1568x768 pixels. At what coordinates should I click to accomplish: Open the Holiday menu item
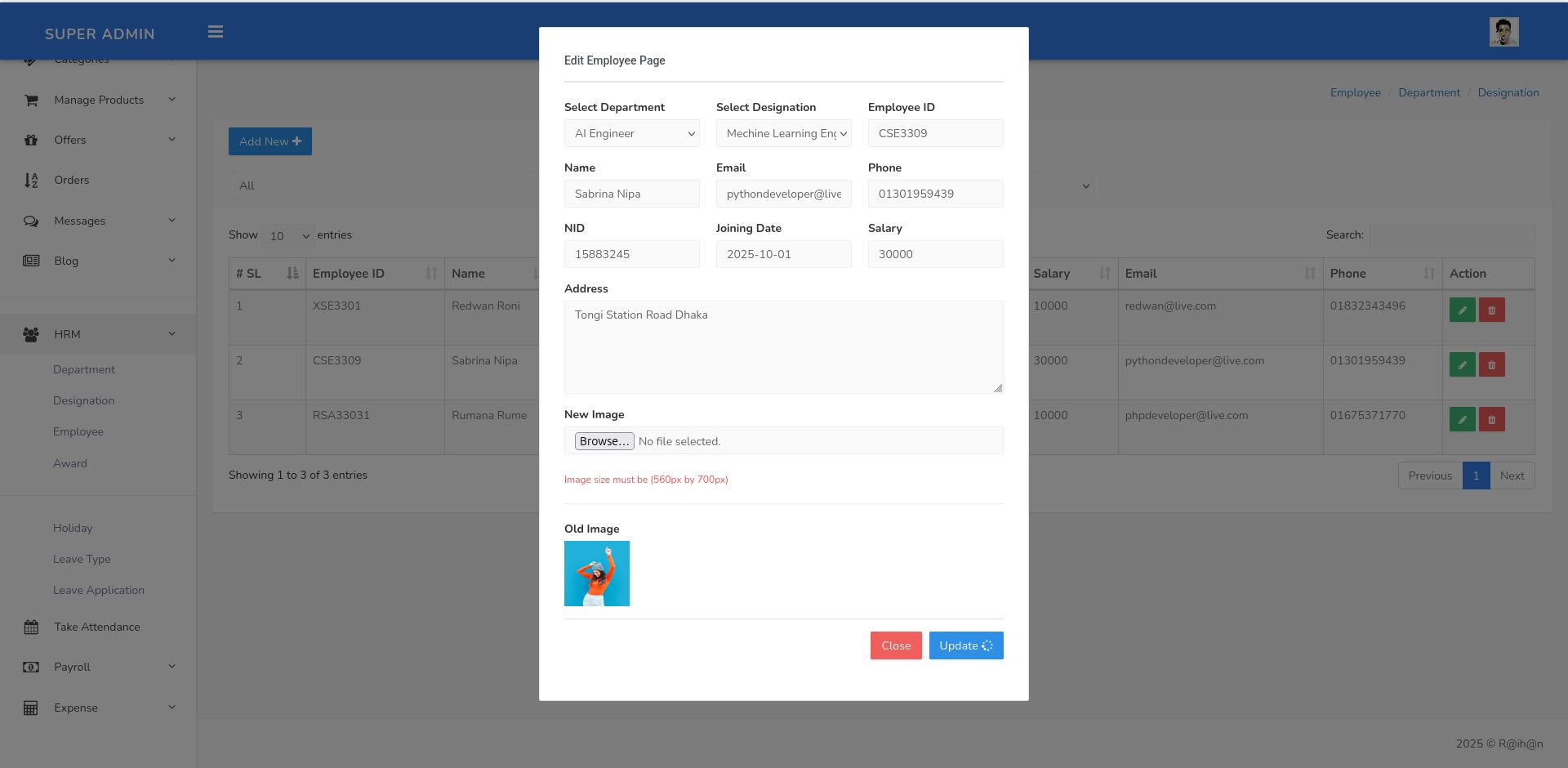[73, 528]
